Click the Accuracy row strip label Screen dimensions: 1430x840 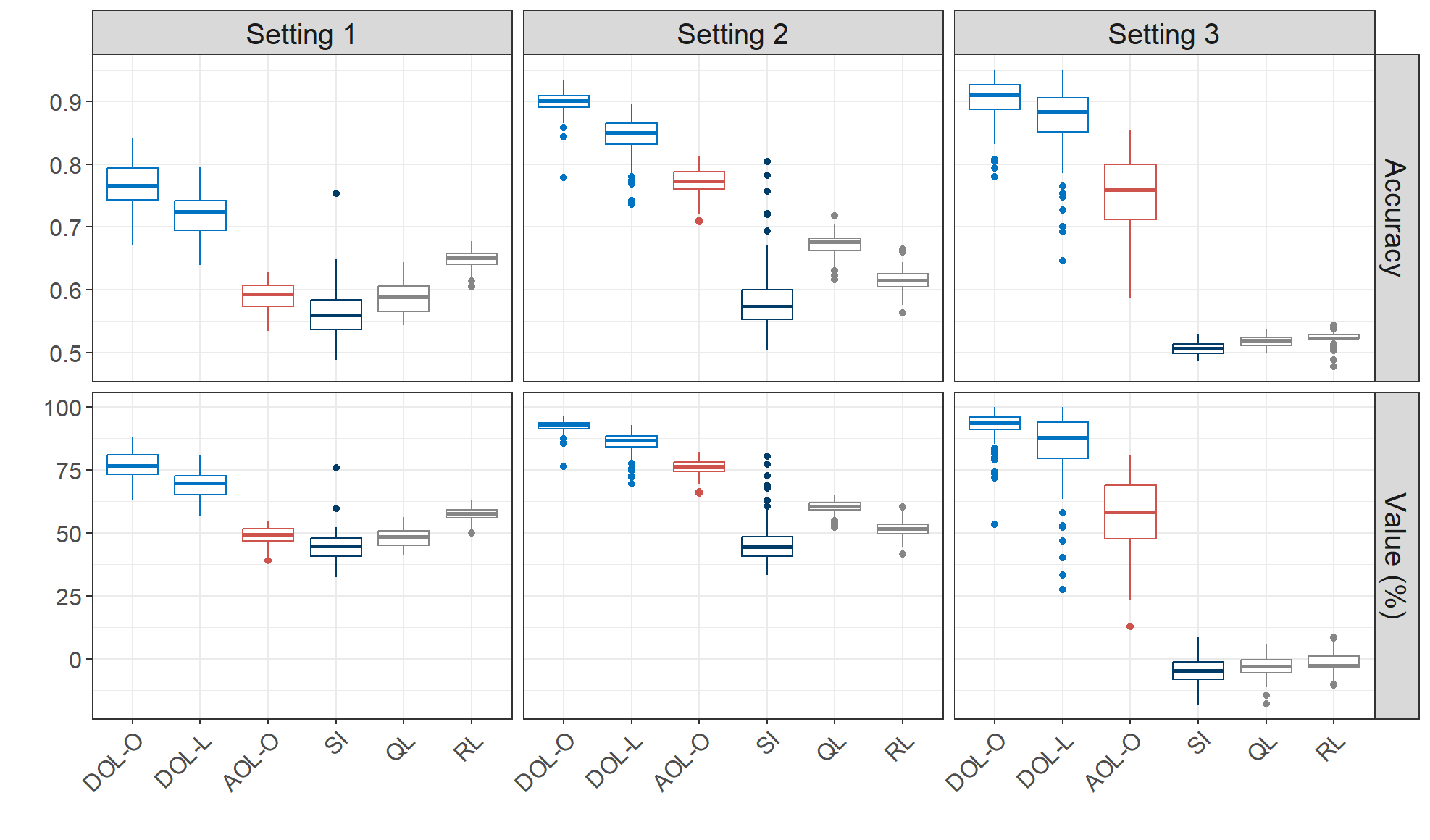coord(1395,217)
